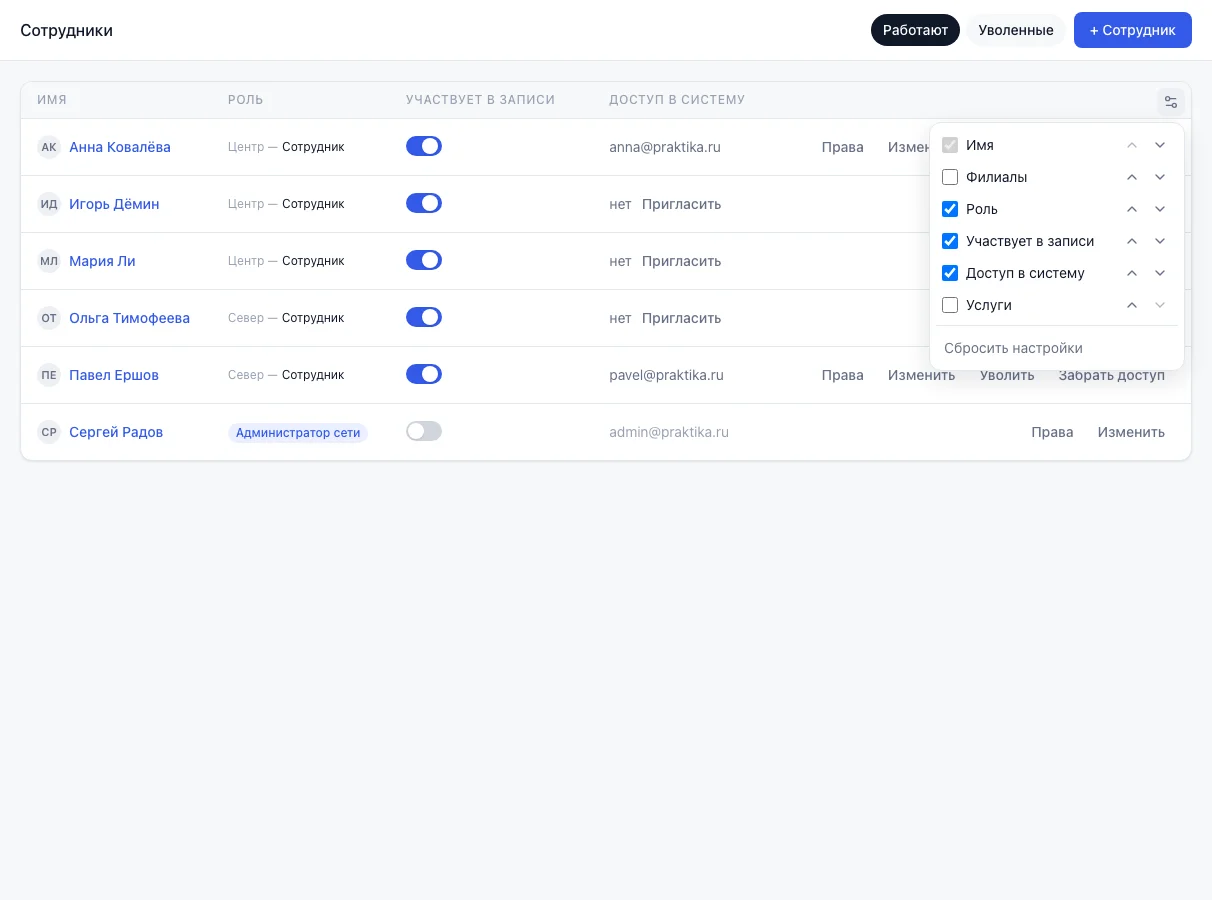Move the Роль column down with its arrow
Screen dimensions: 1212x900
click(1160, 209)
